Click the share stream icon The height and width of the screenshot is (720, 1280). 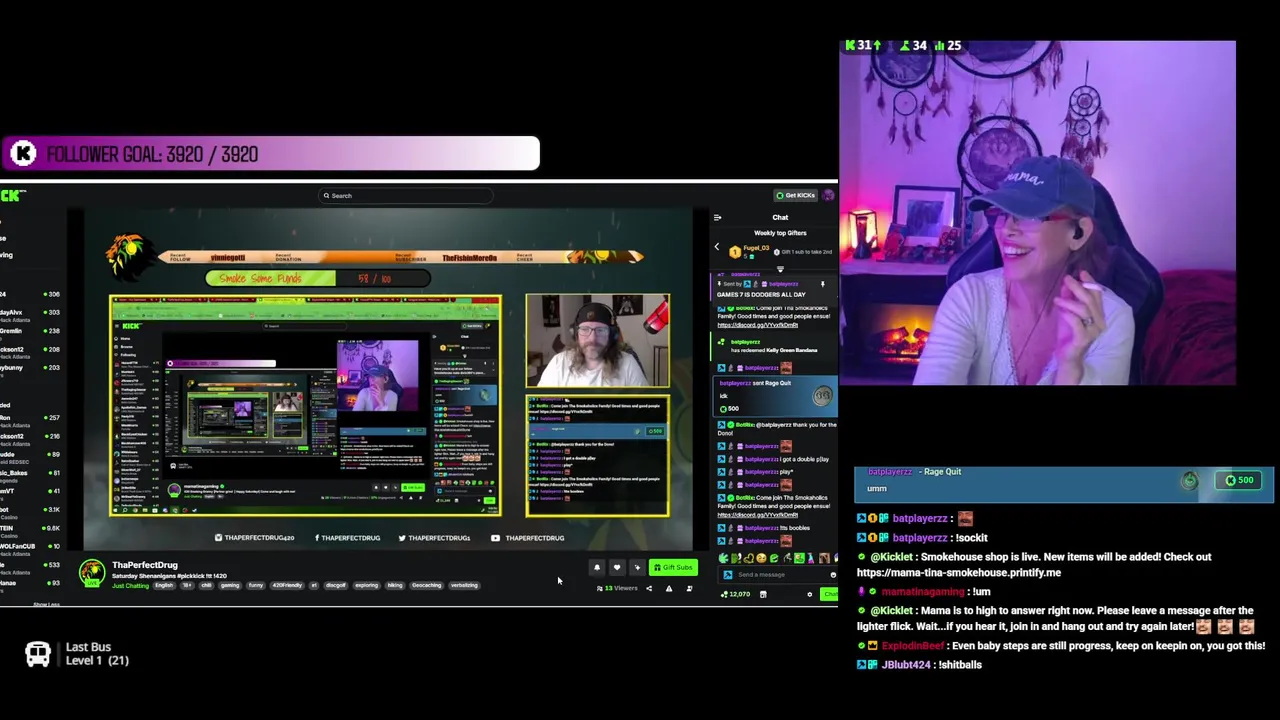click(x=648, y=588)
